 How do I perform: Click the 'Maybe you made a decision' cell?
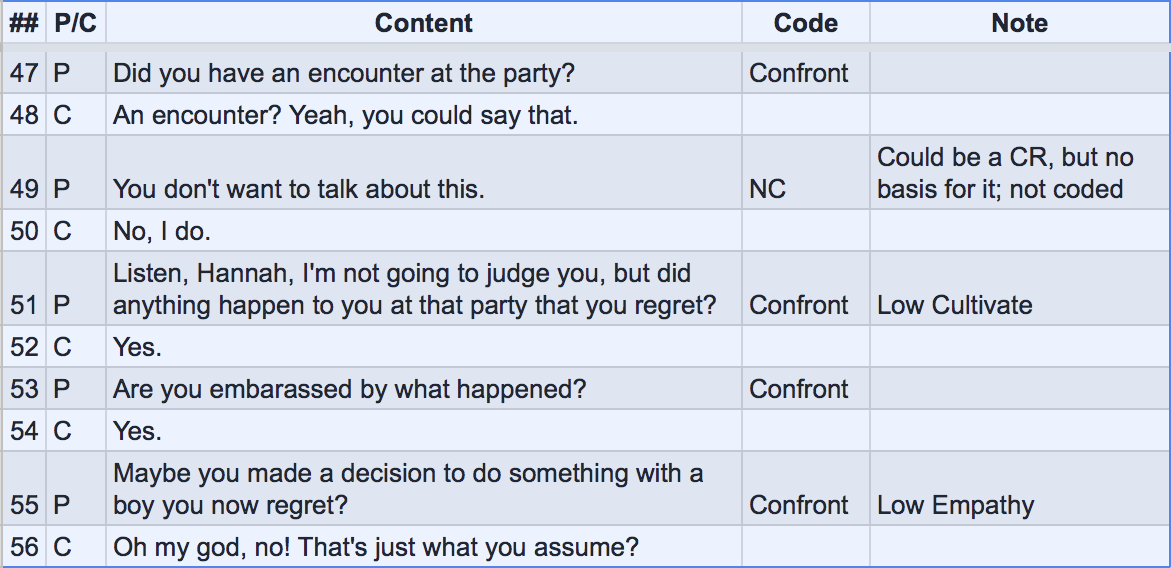407,489
